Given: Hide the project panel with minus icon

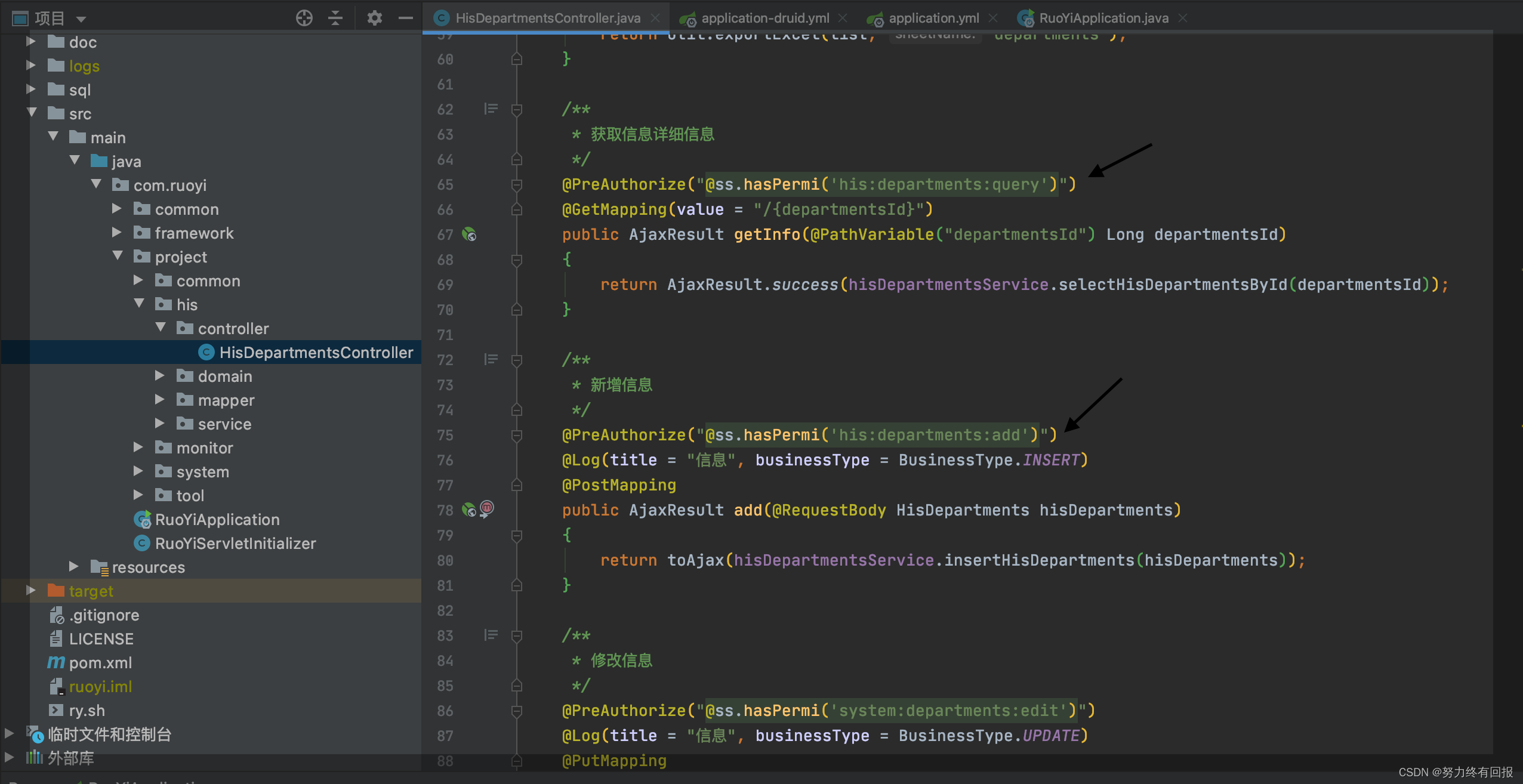Looking at the screenshot, I should pos(406,18).
